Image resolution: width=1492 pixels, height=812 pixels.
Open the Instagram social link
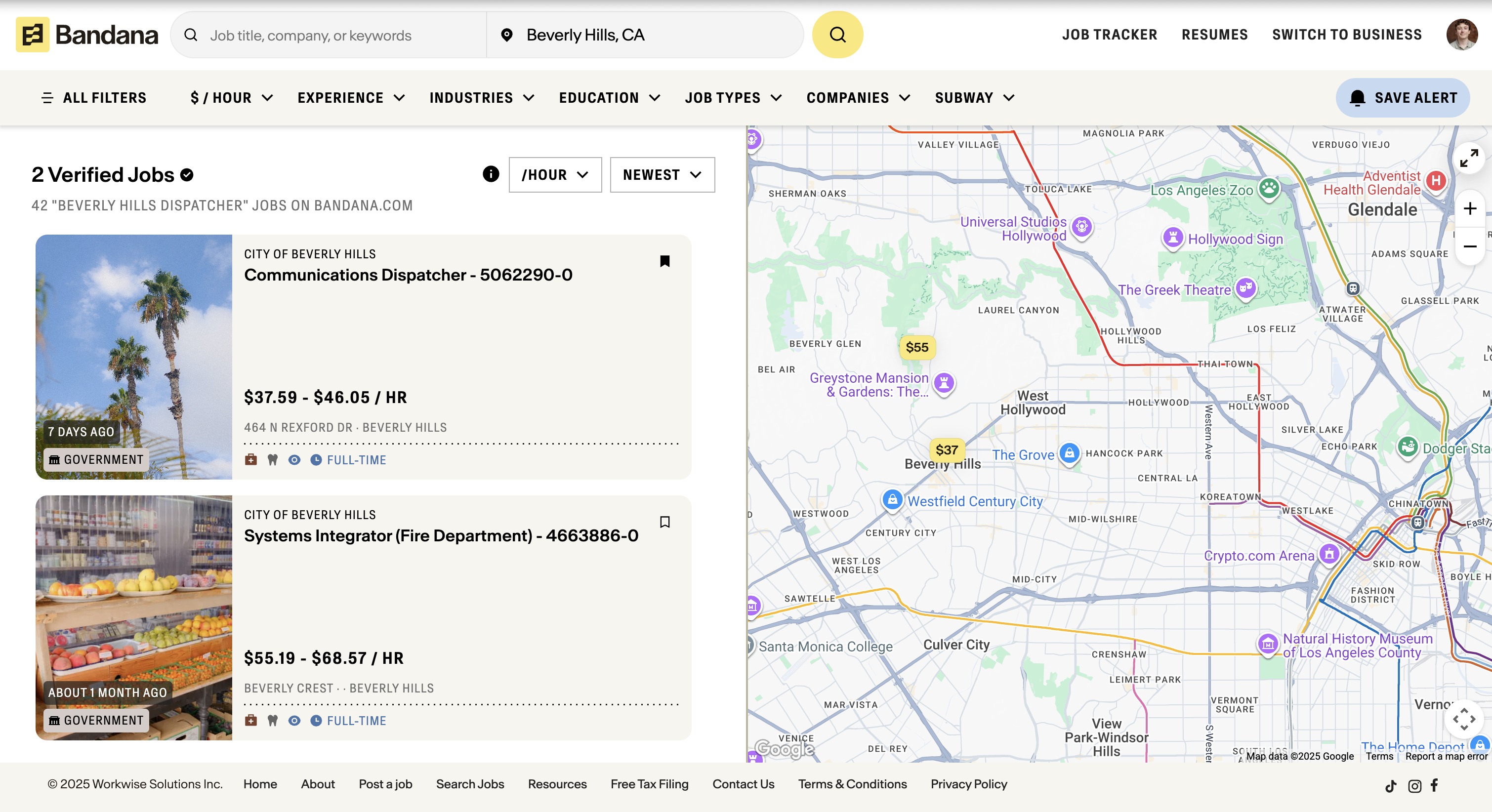[x=1414, y=785]
